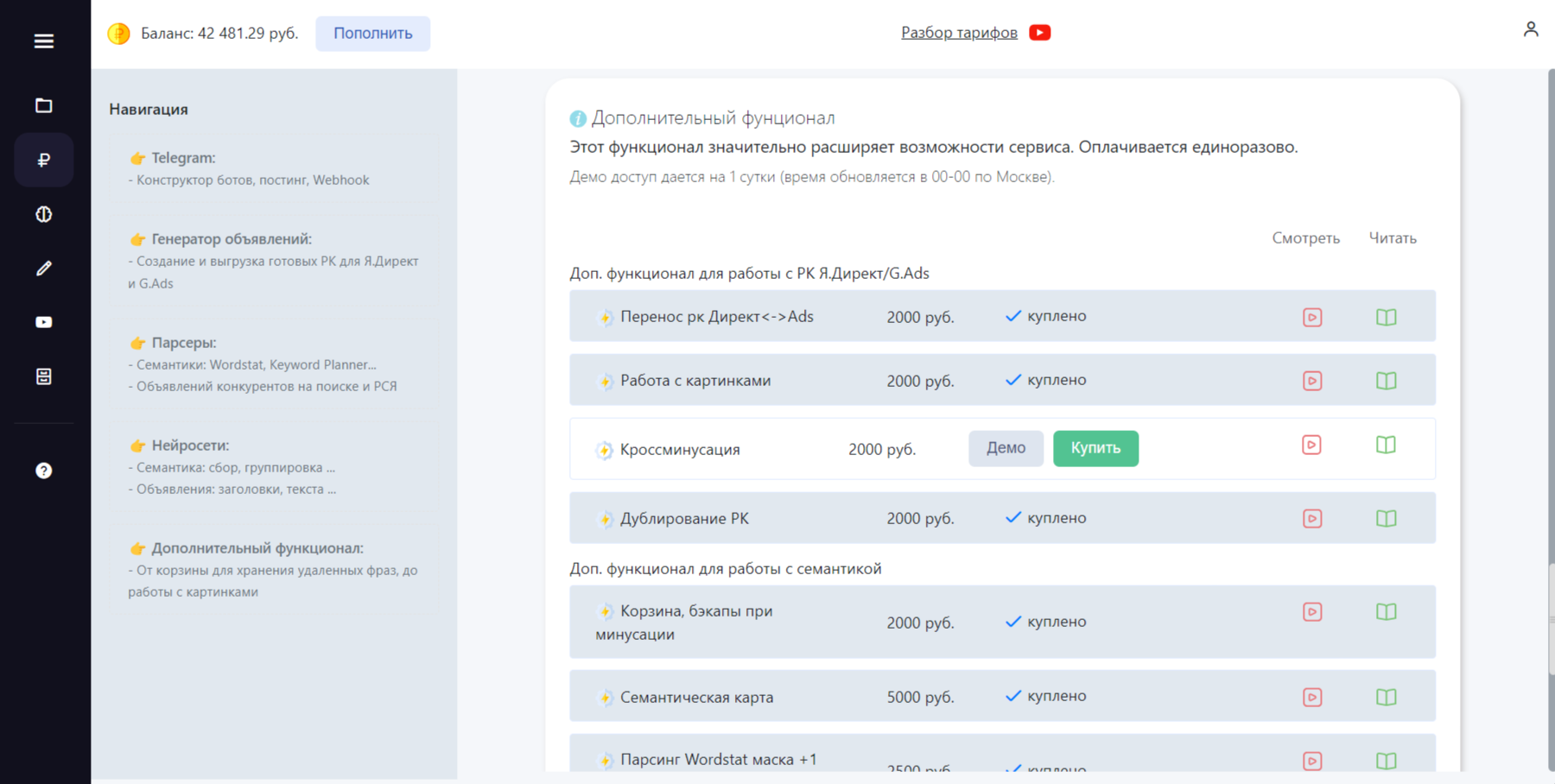Watch video for Корзина, бэкапы при минусации
This screenshot has width=1555, height=784.
click(x=1312, y=612)
